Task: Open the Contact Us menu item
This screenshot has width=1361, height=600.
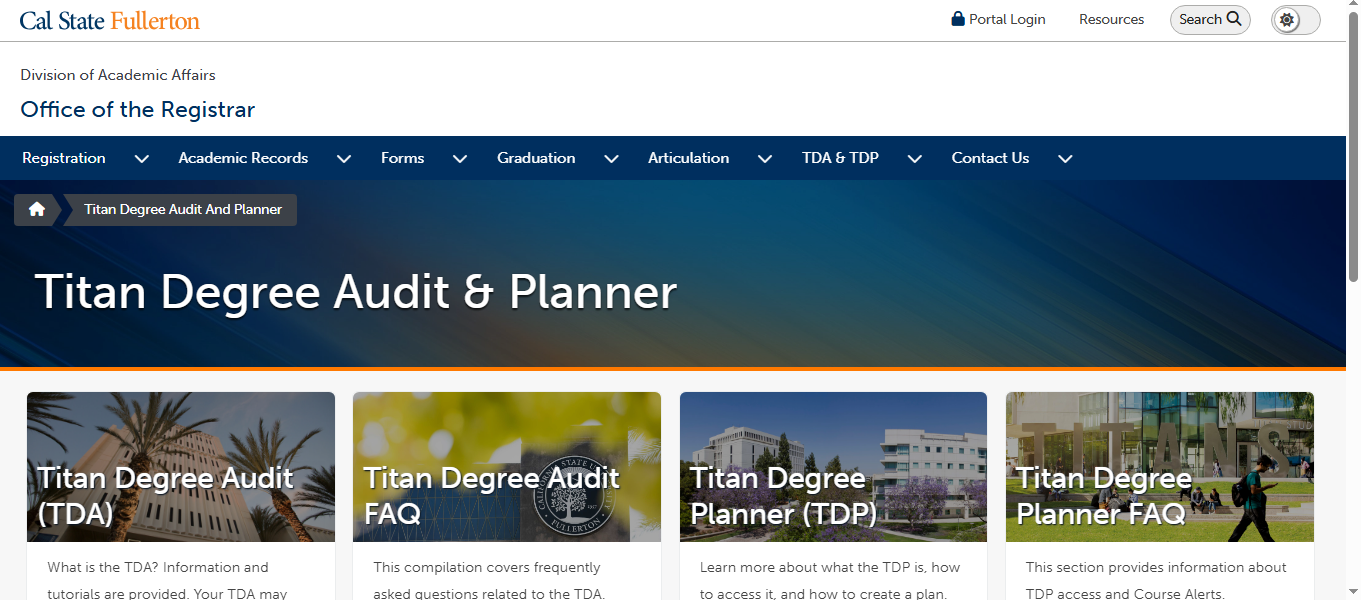Action: coord(990,158)
